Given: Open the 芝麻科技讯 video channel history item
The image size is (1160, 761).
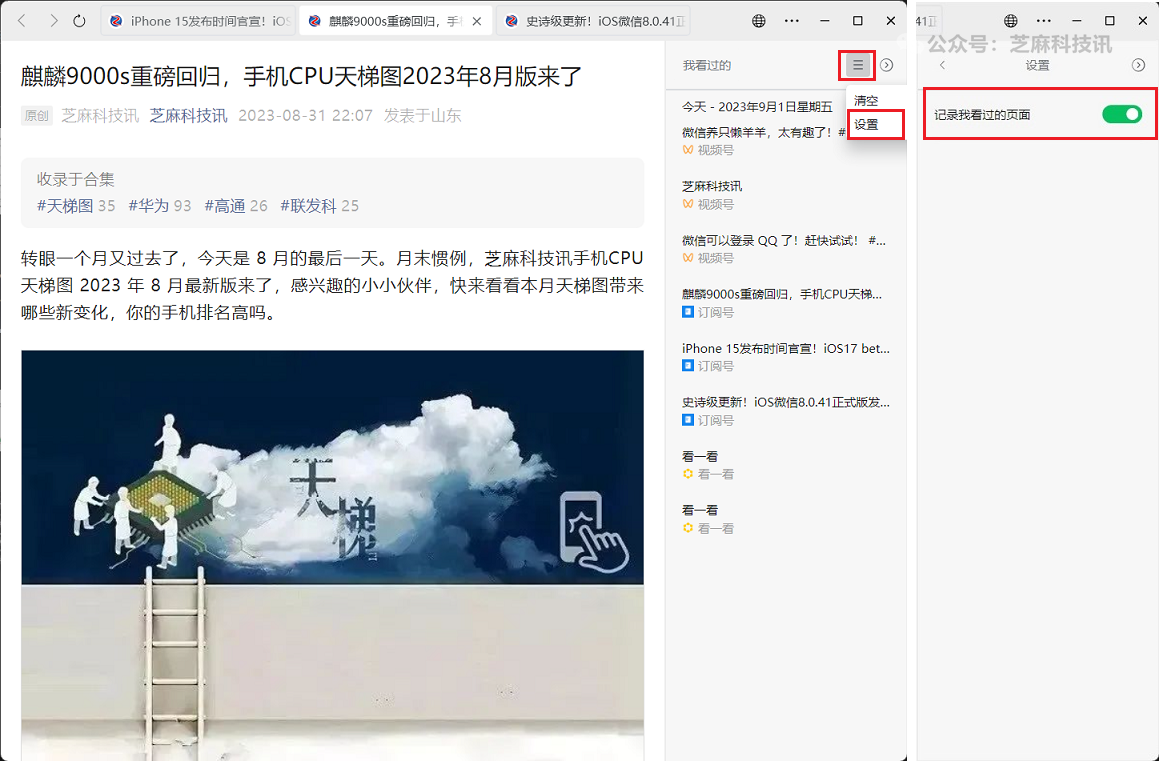Looking at the screenshot, I should click(712, 186).
